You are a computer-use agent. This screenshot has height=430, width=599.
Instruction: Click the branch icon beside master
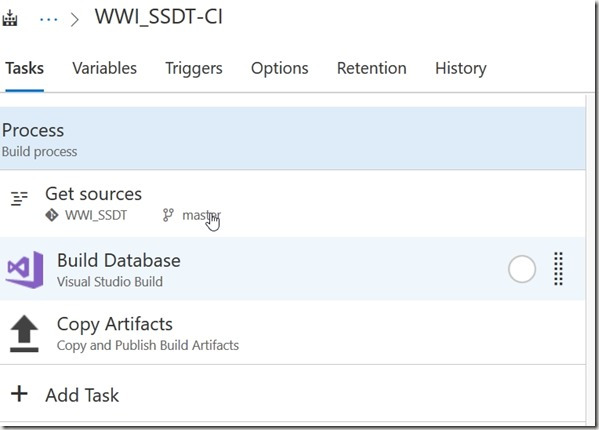[x=168, y=215]
